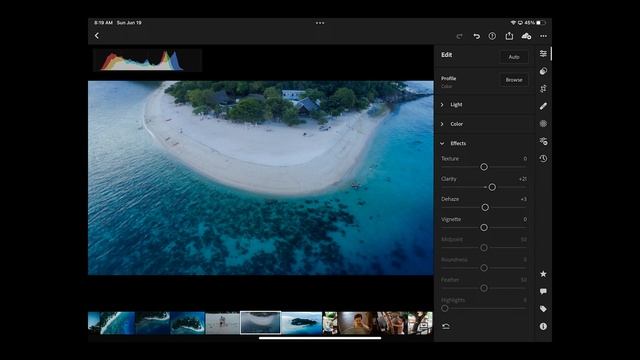This screenshot has height=360, width=640.
Task: Click the Dehaze slider handle
Action: (x=485, y=207)
